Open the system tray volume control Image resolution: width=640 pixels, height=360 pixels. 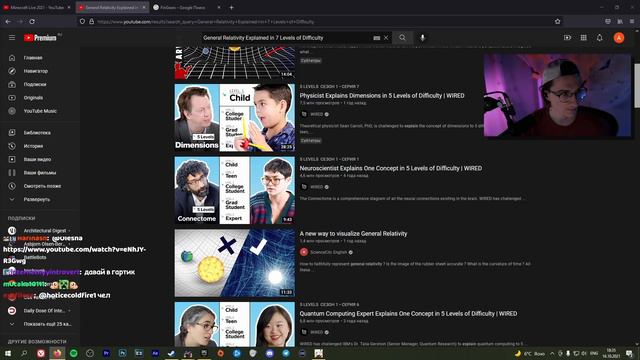point(584,353)
